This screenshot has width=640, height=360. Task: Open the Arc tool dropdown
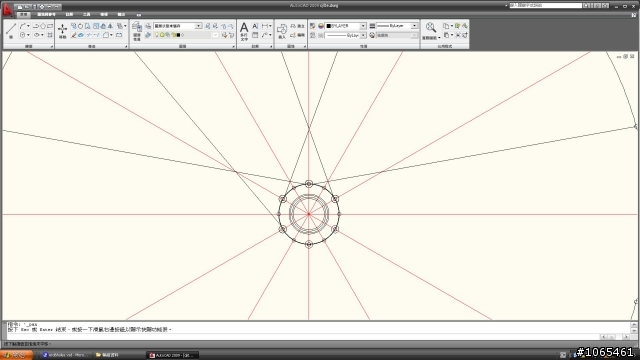click(x=28, y=26)
